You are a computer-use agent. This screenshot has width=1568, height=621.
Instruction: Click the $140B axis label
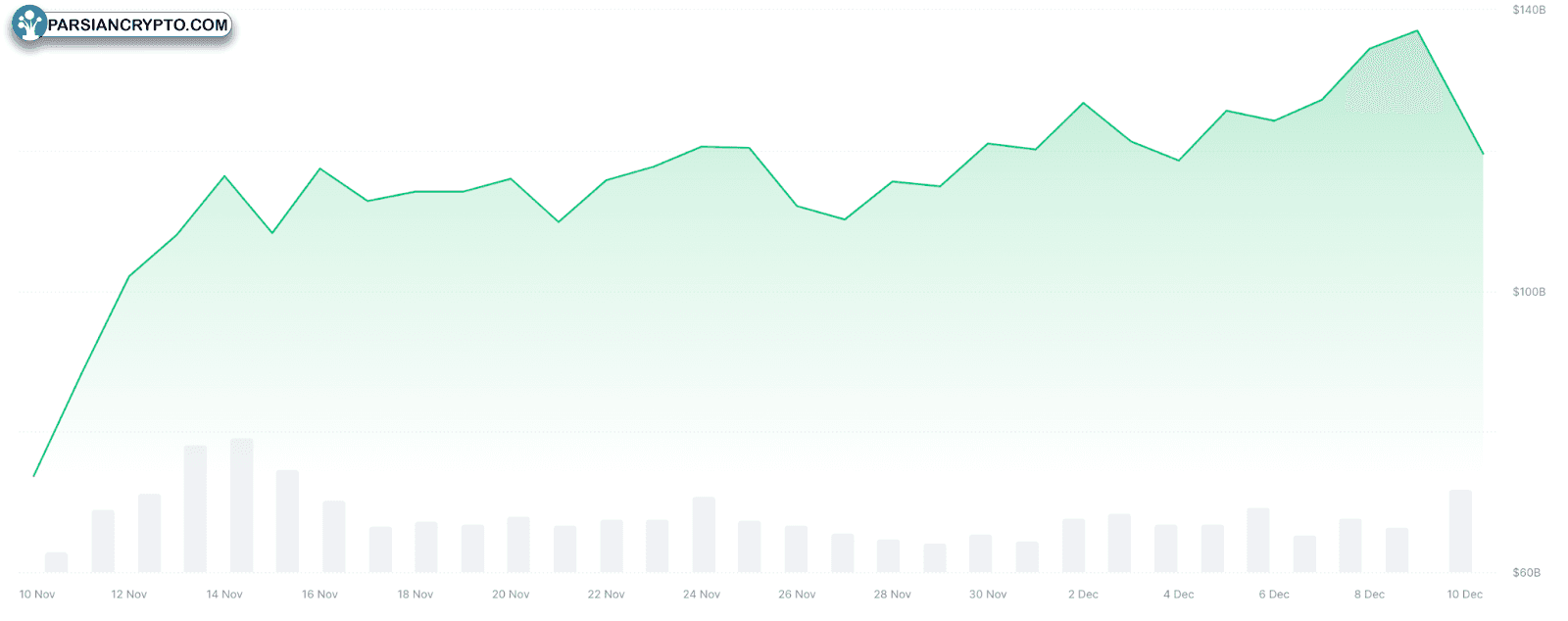coord(1529,10)
